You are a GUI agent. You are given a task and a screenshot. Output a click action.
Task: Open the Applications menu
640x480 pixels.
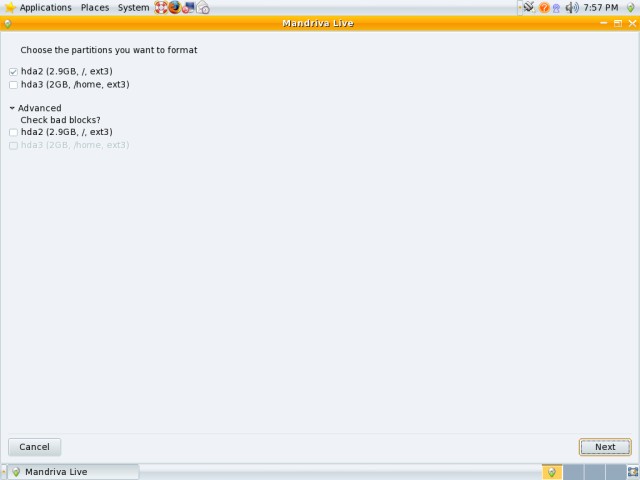(x=46, y=7)
